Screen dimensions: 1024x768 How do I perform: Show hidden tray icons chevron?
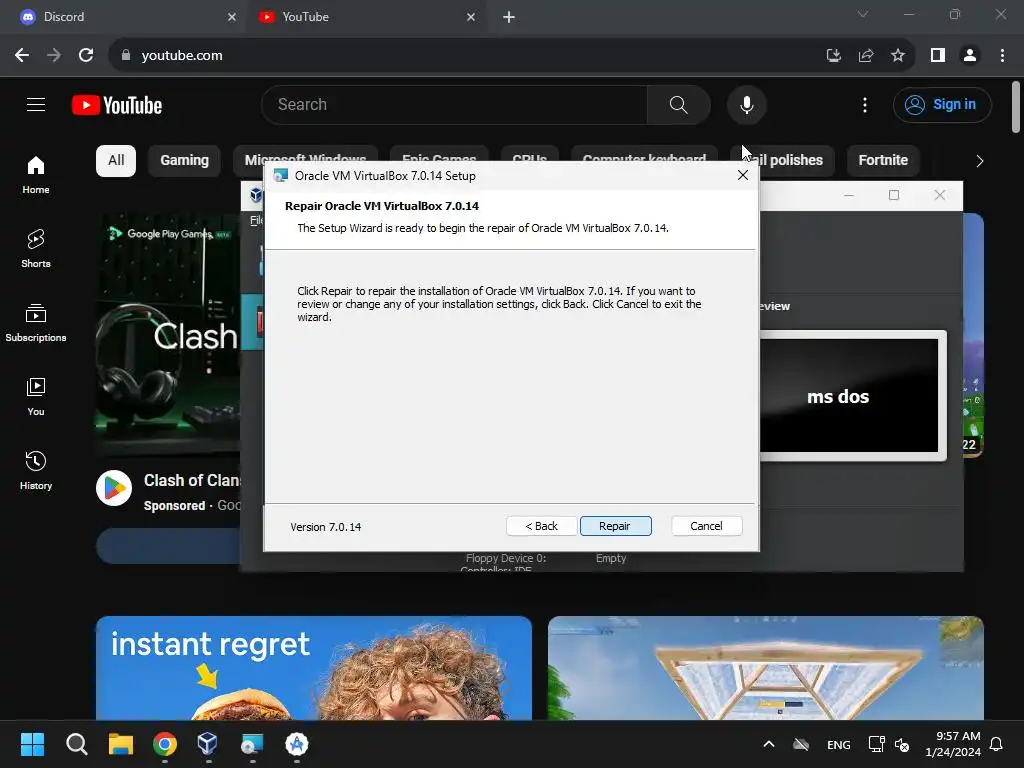(x=769, y=744)
